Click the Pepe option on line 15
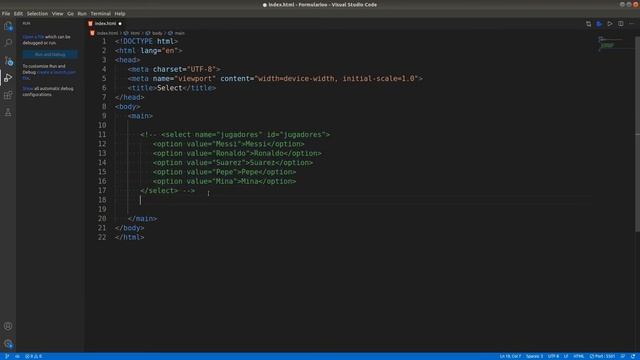 pos(224,172)
